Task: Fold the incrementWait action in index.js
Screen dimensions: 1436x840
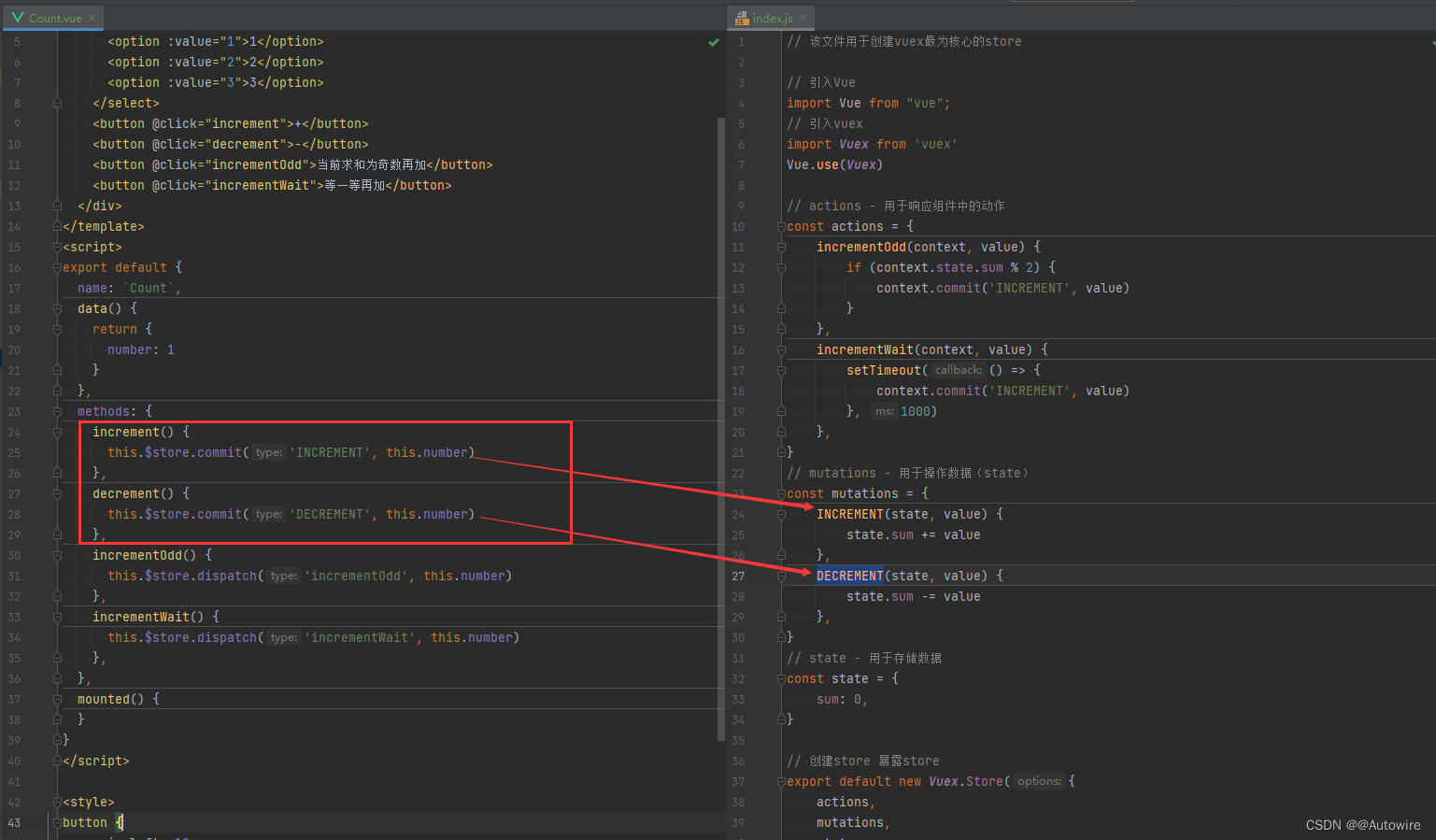Action: click(782, 349)
